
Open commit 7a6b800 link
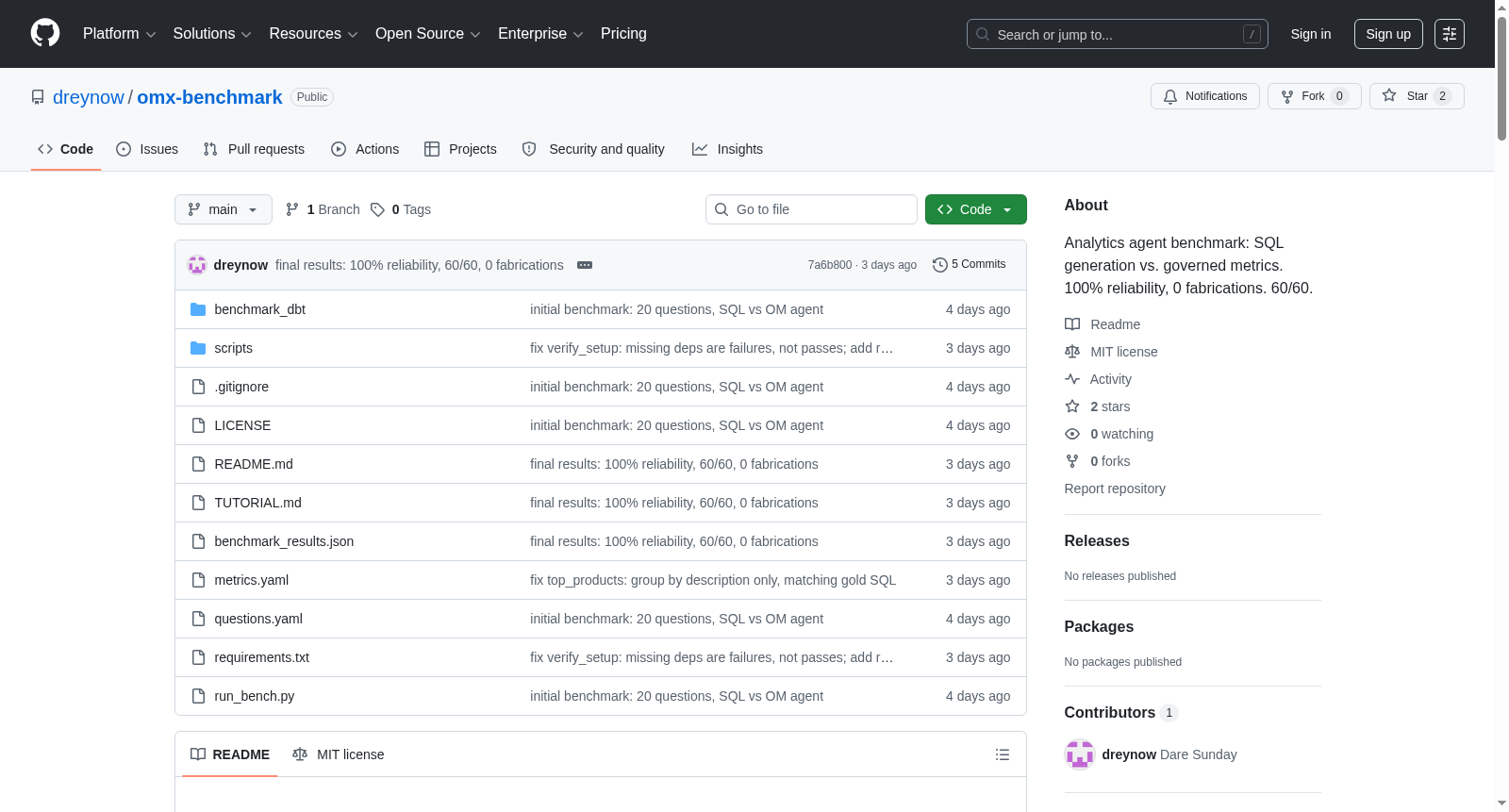tap(829, 265)
